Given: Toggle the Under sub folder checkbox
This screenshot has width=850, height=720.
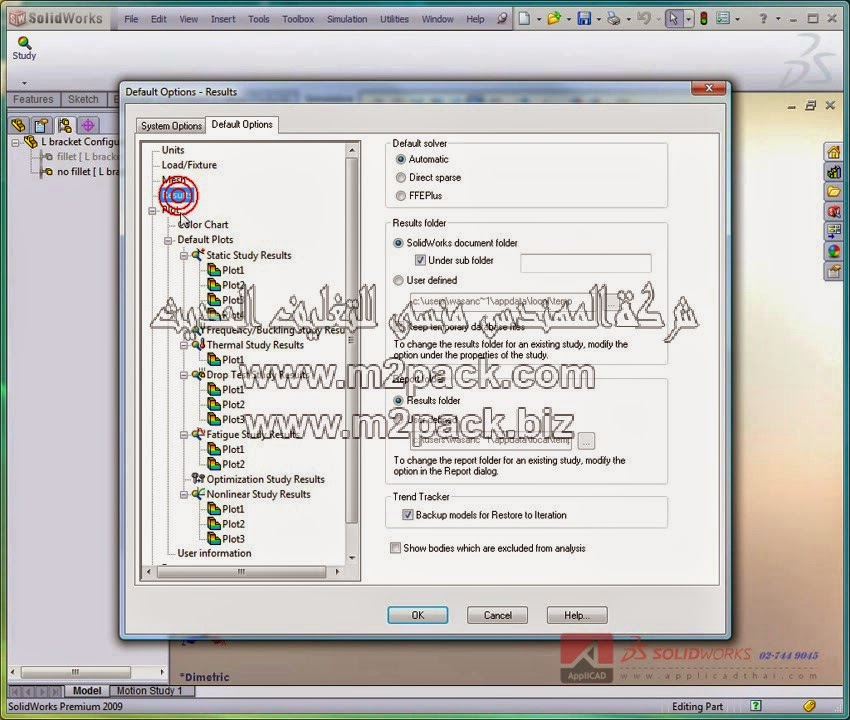Looking at the screenshot, I should (x=420, y=260).
